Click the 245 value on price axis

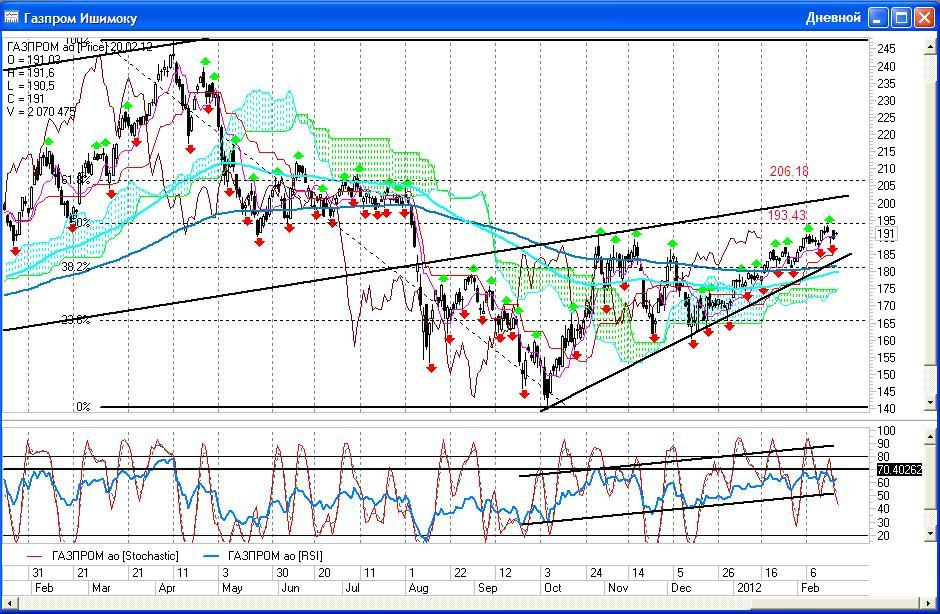pyautogui.click(x=886, y=49)
